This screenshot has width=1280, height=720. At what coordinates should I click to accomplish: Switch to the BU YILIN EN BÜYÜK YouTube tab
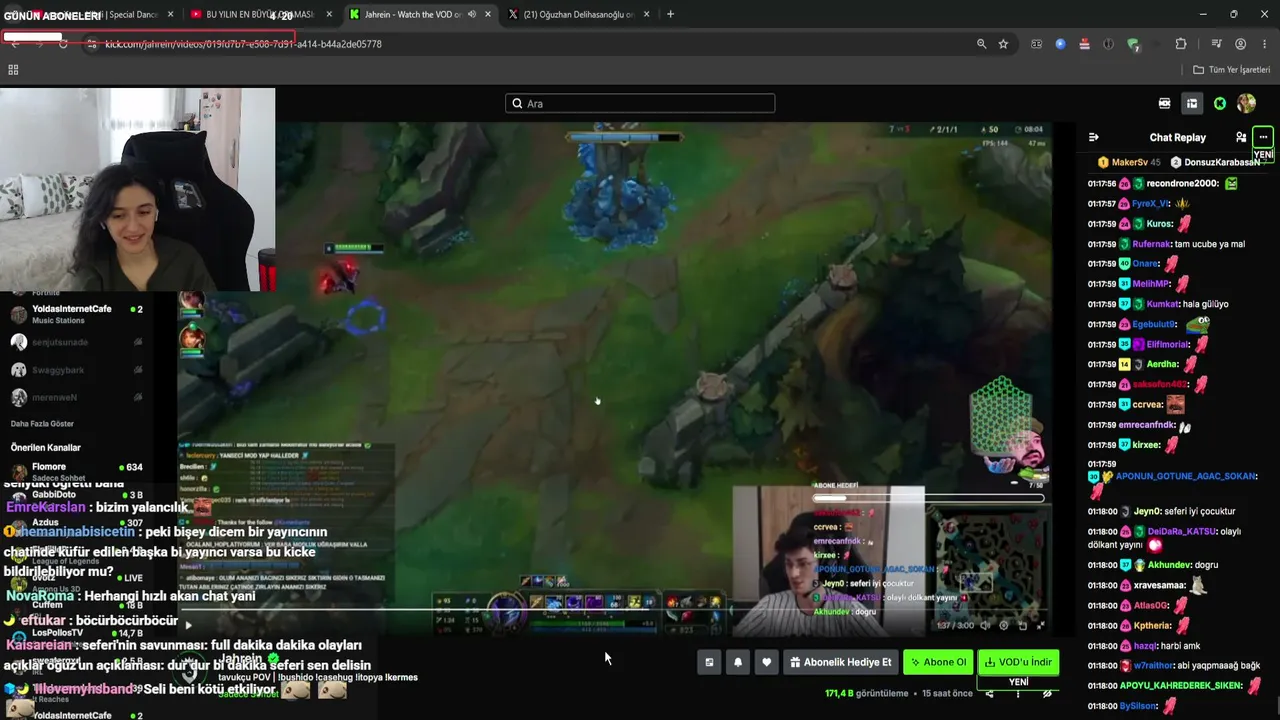point(259,14)
